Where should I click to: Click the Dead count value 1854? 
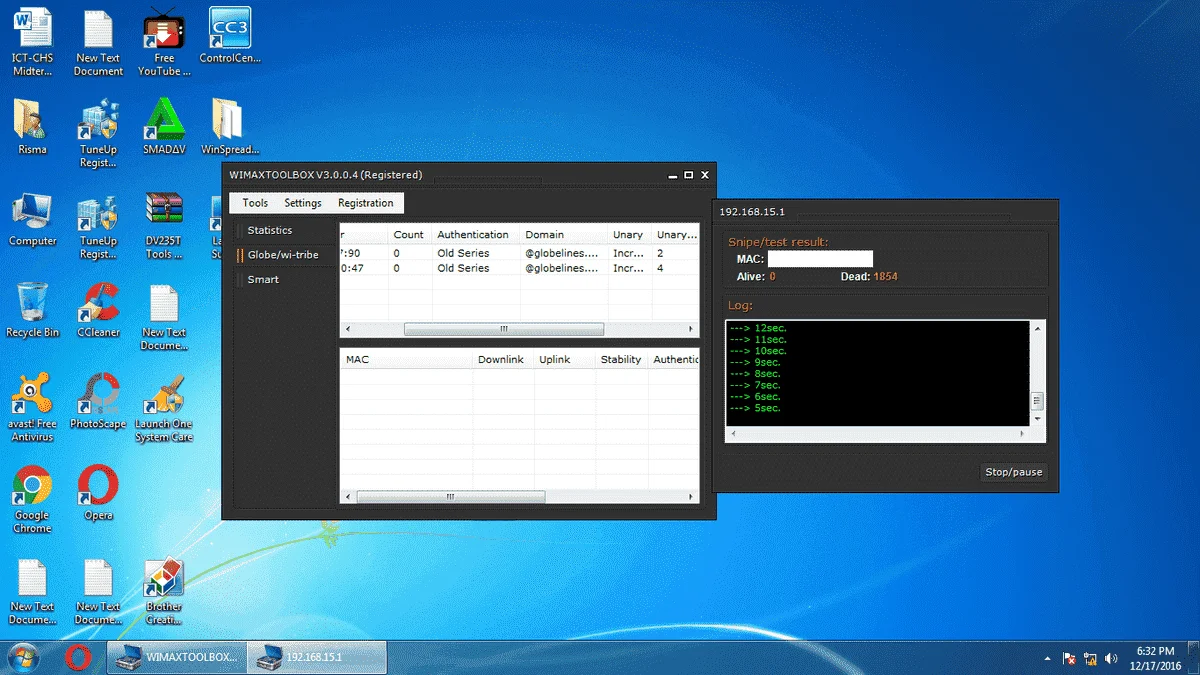pos(885,276)
